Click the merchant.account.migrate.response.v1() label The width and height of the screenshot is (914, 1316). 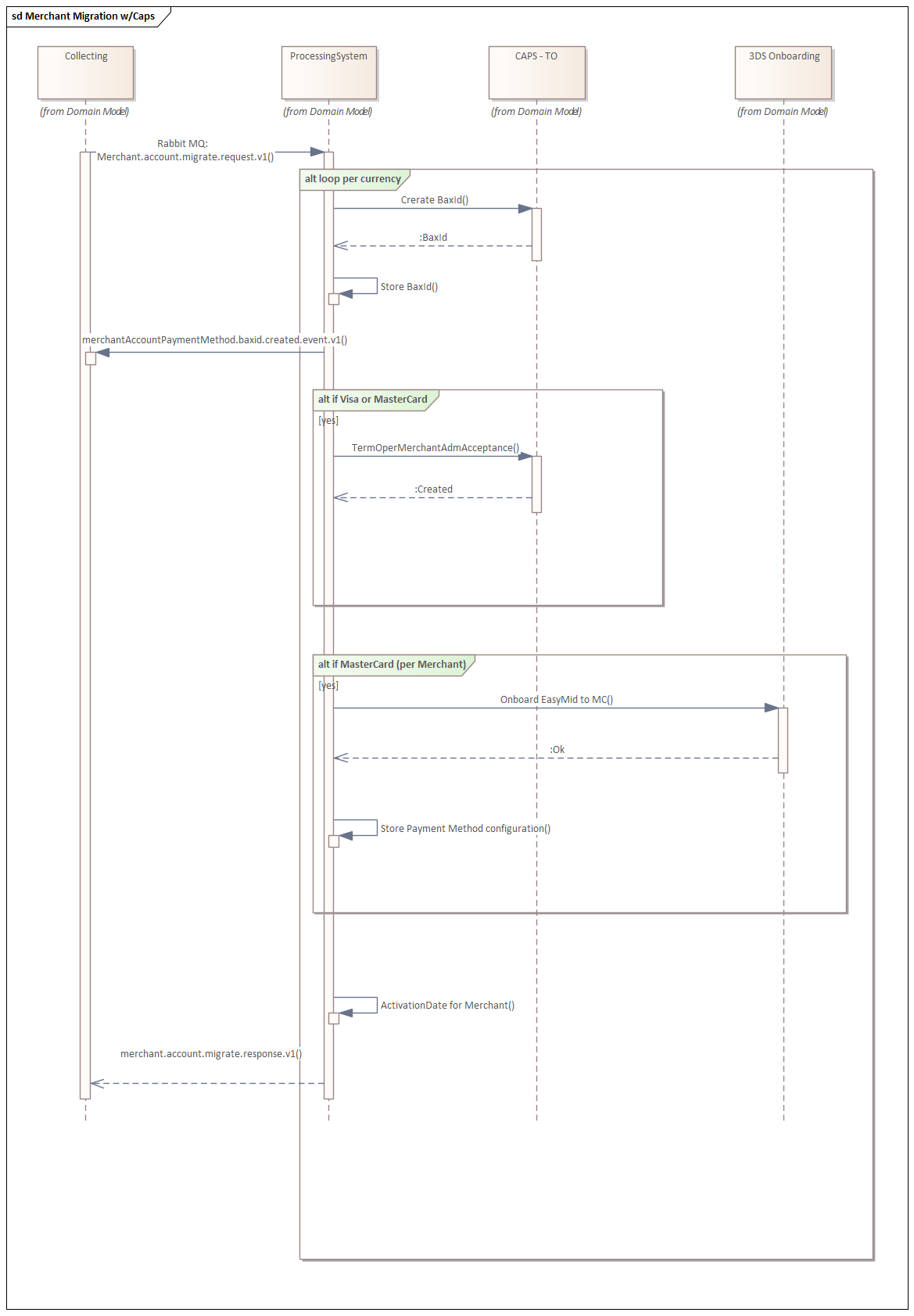pyautogui.click(x=211, y=1054)
